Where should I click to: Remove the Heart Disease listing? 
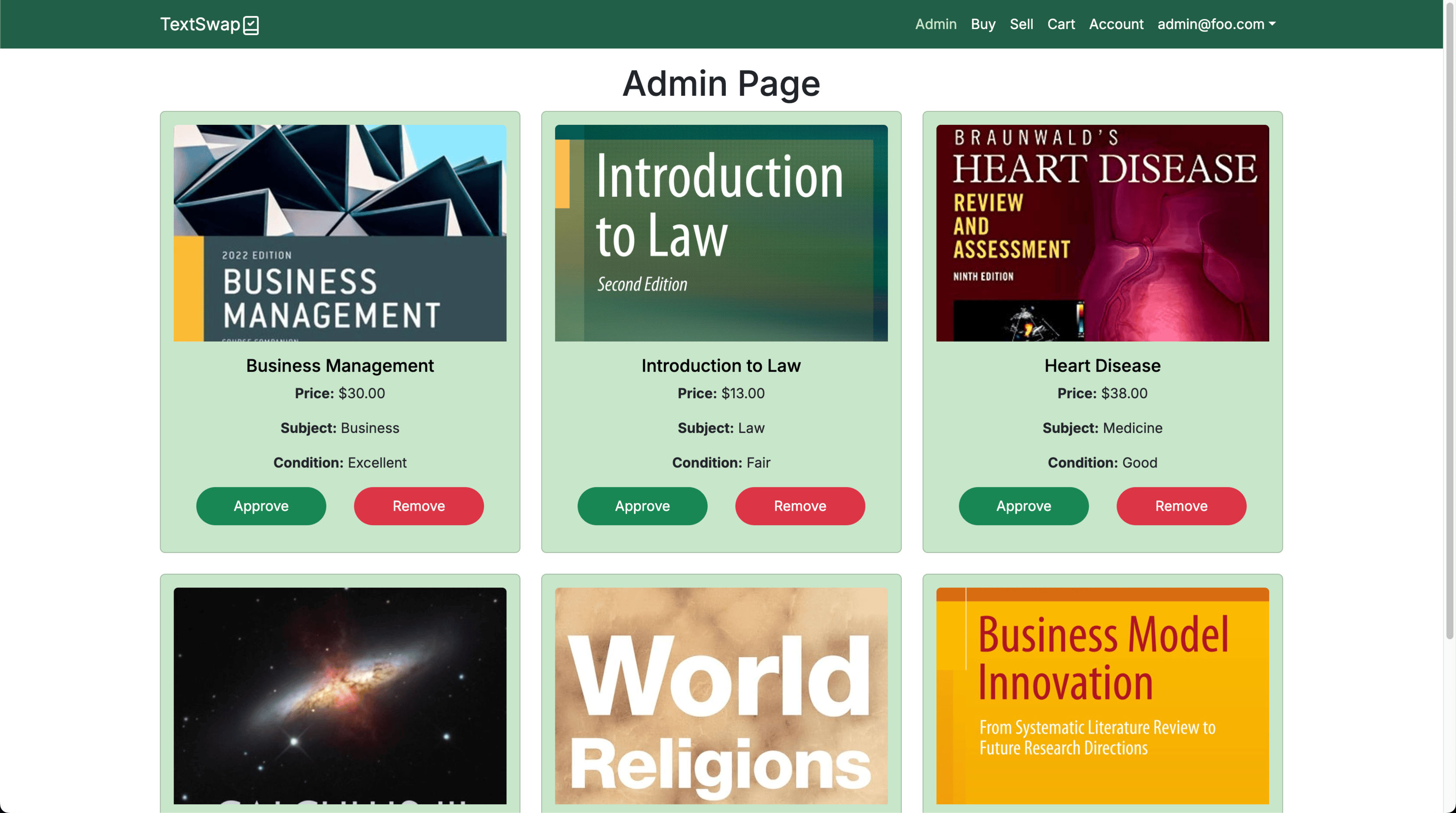(1181, 506)
